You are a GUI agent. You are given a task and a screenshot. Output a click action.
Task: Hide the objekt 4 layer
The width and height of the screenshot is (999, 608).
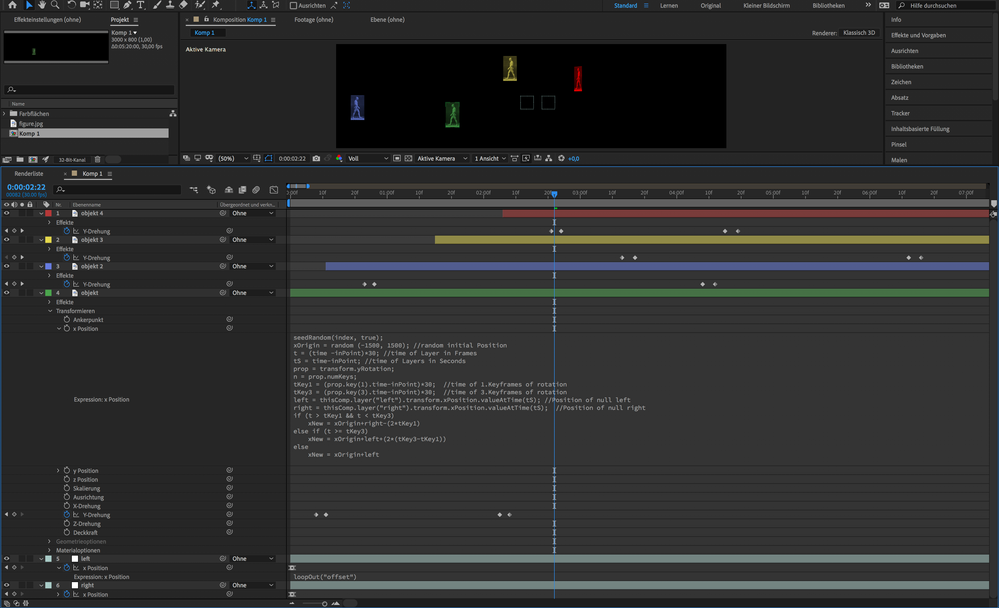[x=6, y=214]
